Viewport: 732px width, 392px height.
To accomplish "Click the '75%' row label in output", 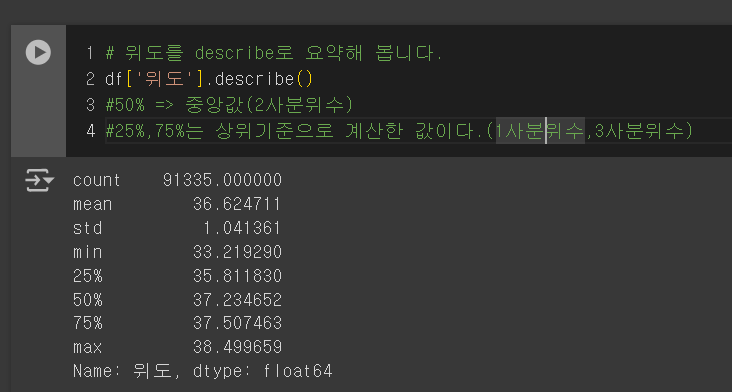I will [x=87, y=323].
